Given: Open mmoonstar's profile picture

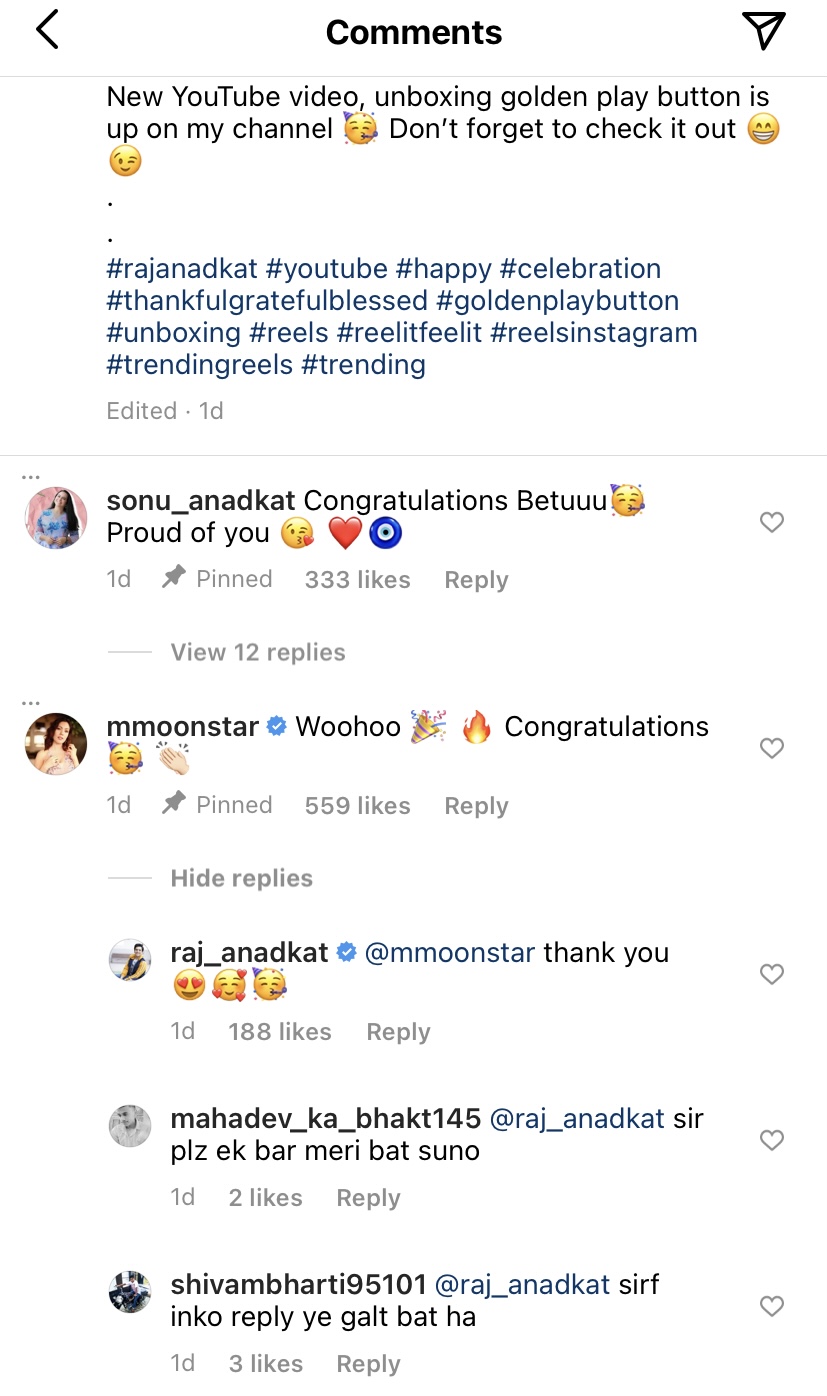Looking at the screenshot, I should tap(56, 744).
